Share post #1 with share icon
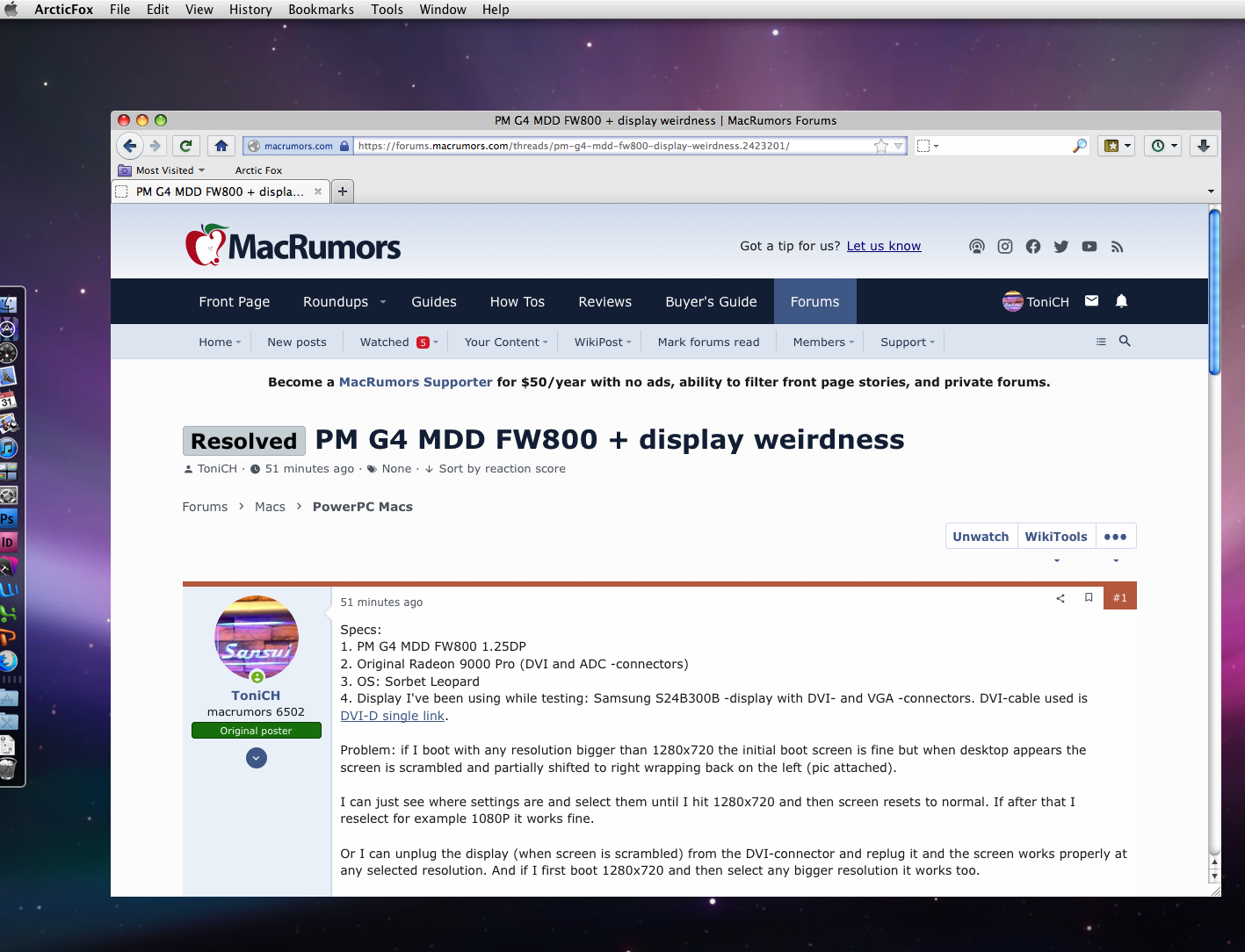Viewport: 1245px width, 952px height. pos(1060,598)
